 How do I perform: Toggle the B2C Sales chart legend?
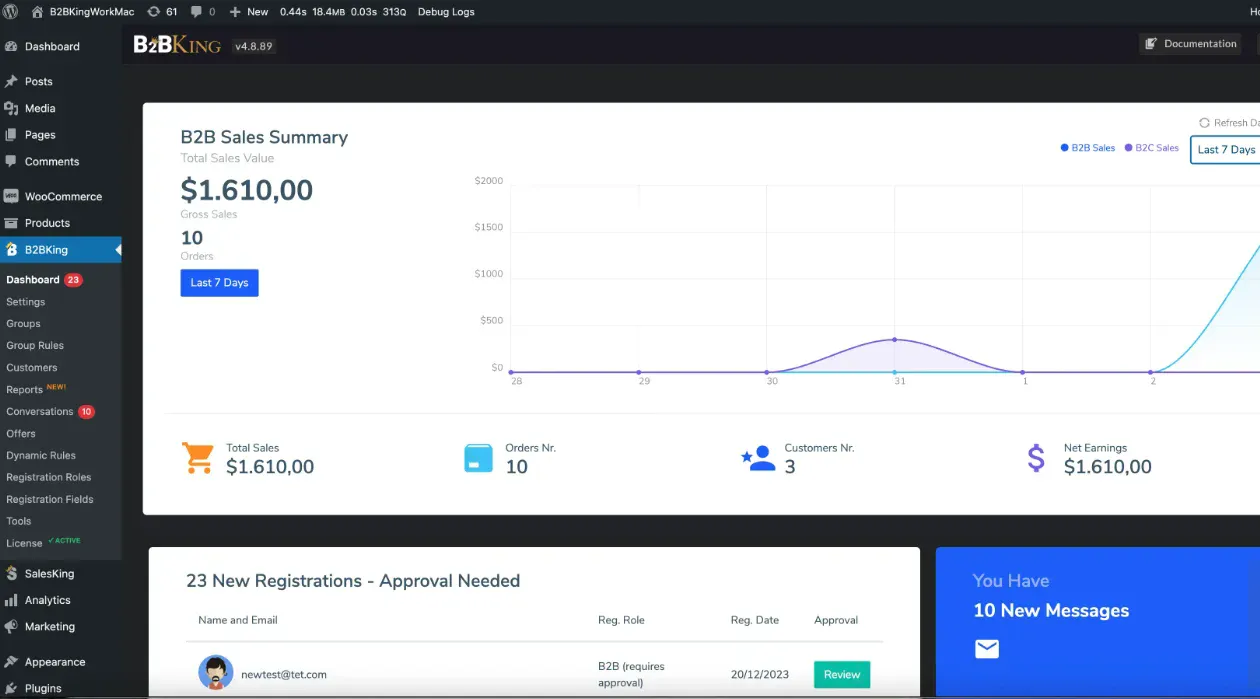point(1151,148)
